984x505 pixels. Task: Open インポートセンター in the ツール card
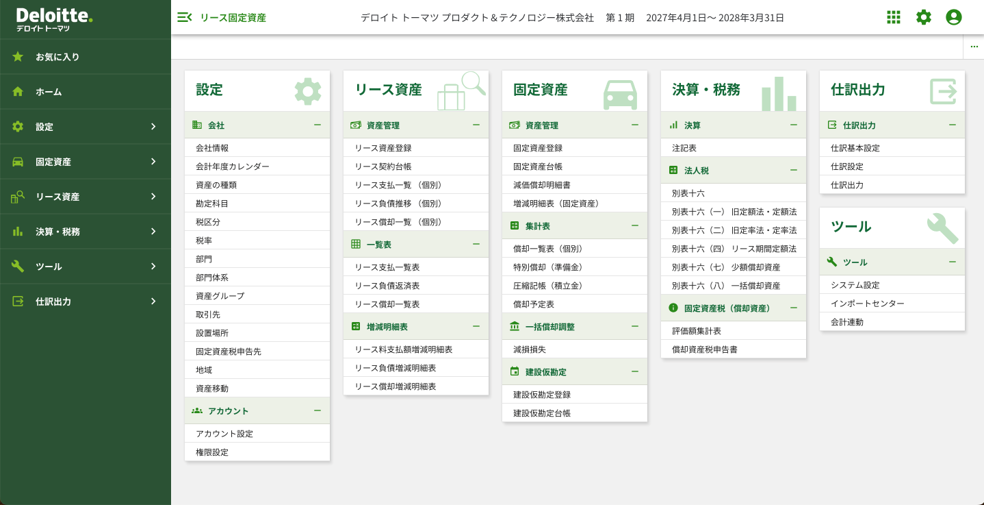pyautogui.click(x=867, y=304)
